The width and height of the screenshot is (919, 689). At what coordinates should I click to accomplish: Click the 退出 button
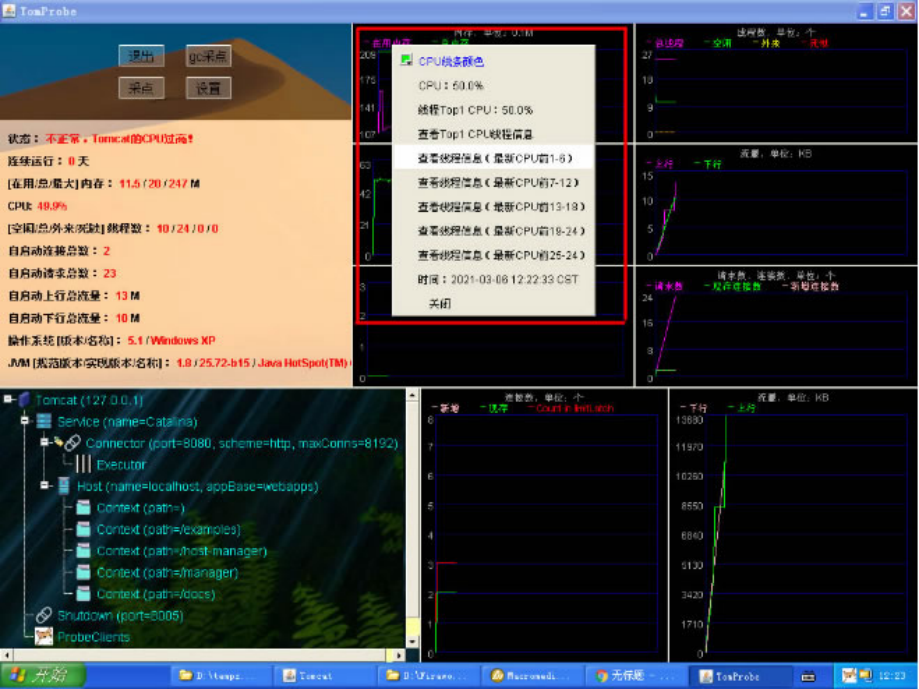141,56
